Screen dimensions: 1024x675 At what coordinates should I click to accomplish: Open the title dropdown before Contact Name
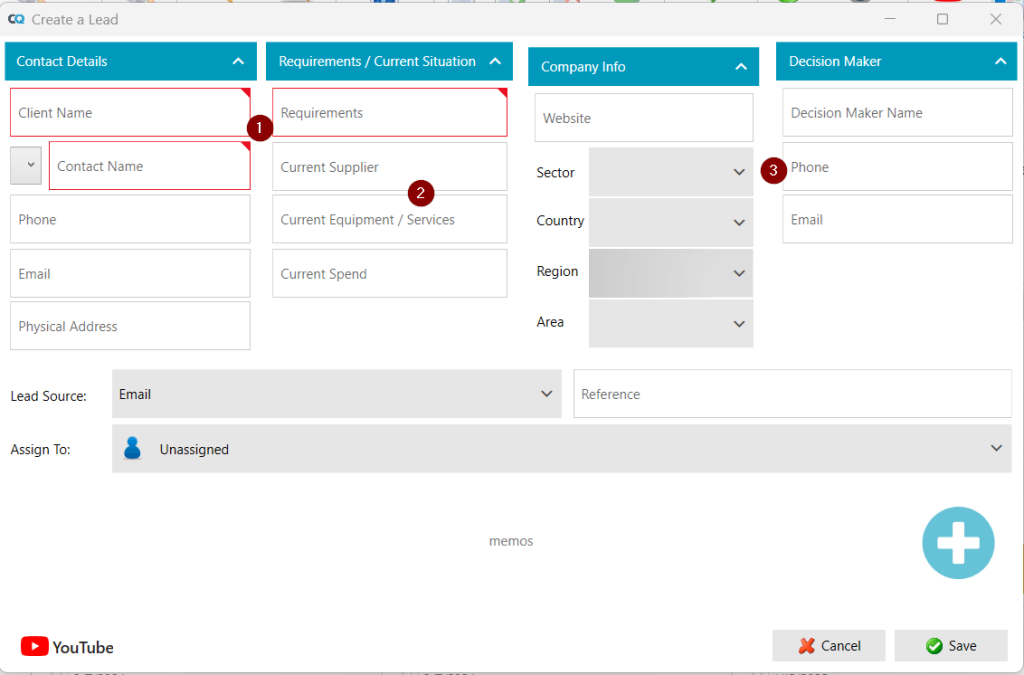(26, 165)
